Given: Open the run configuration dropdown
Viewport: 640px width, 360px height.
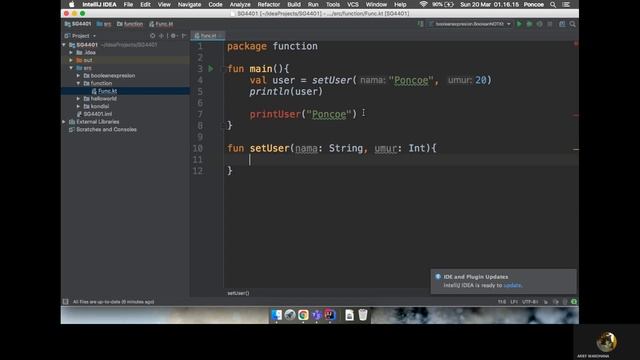Looking at the screenshot, I should click(470, 24).
